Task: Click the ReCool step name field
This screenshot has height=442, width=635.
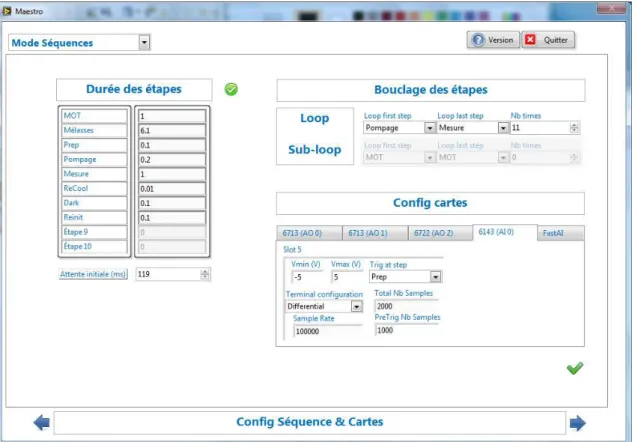Action: tap(94, 188)
